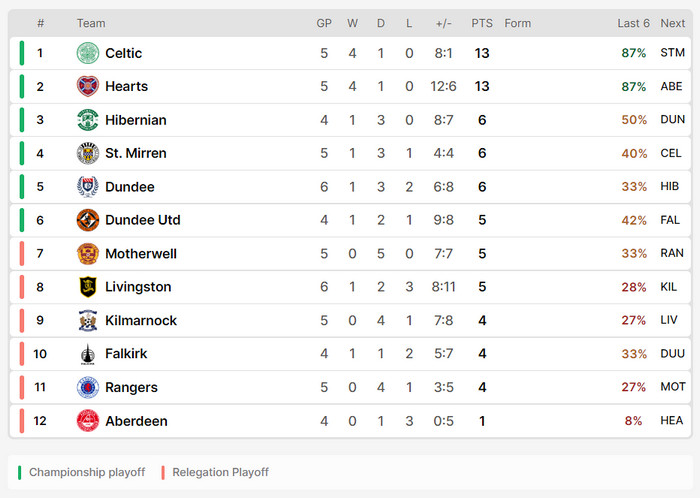
Task: Click the Livingston club crest icon
Action: point(88,287)
